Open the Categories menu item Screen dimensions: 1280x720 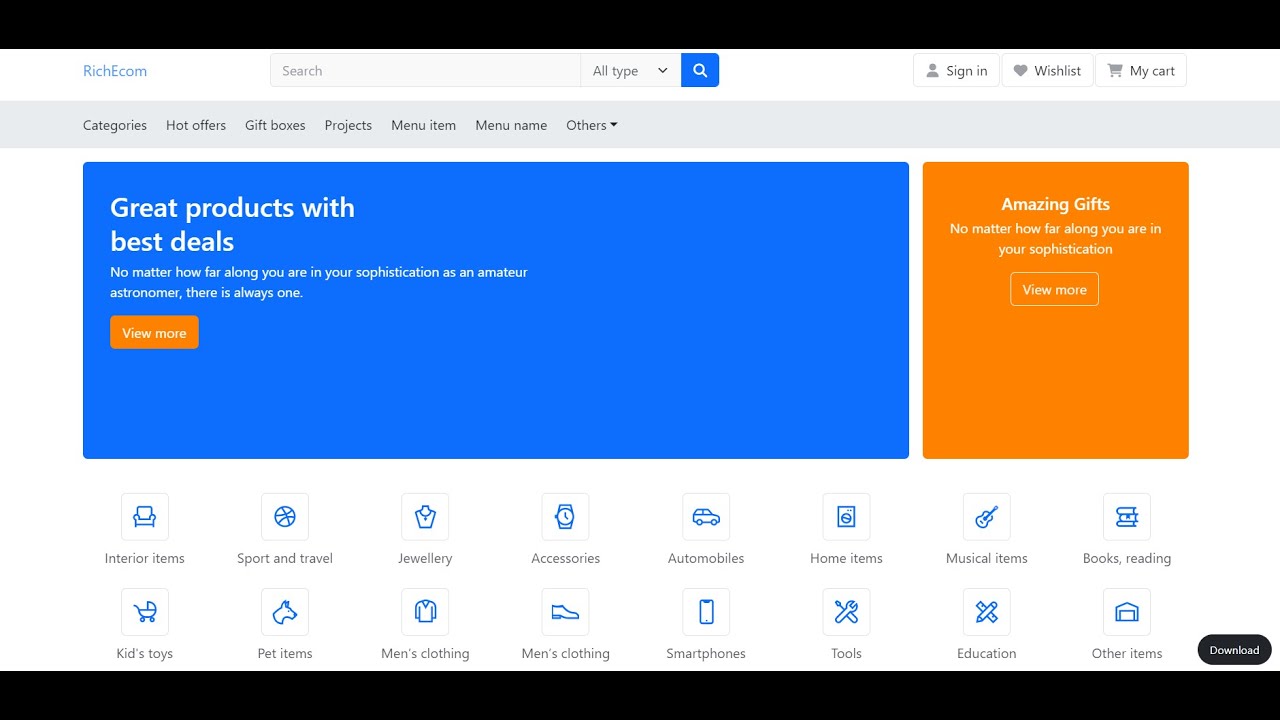(x=115, y=125)
